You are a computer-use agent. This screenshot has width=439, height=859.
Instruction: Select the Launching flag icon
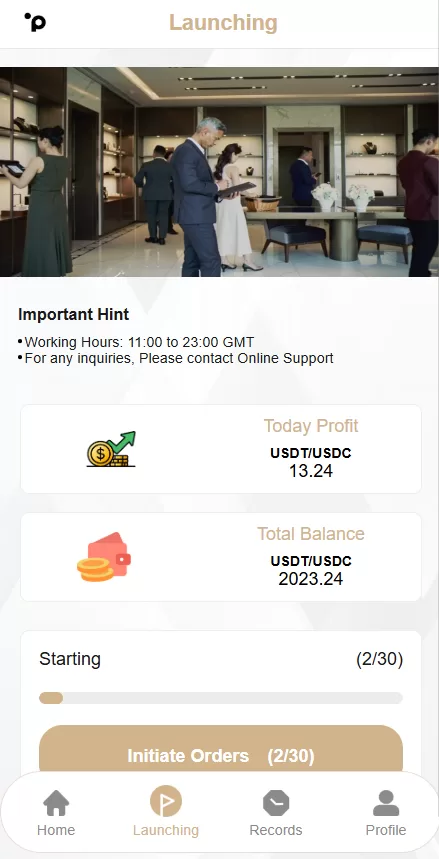pos(166,801)
